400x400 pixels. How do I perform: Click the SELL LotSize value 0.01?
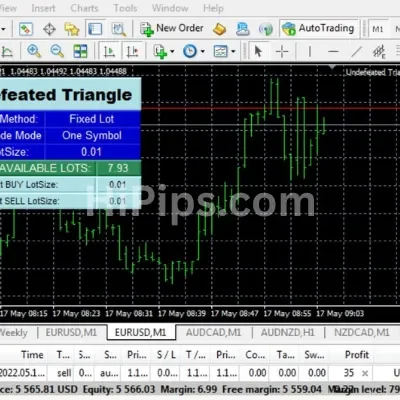tap(117, 201)
